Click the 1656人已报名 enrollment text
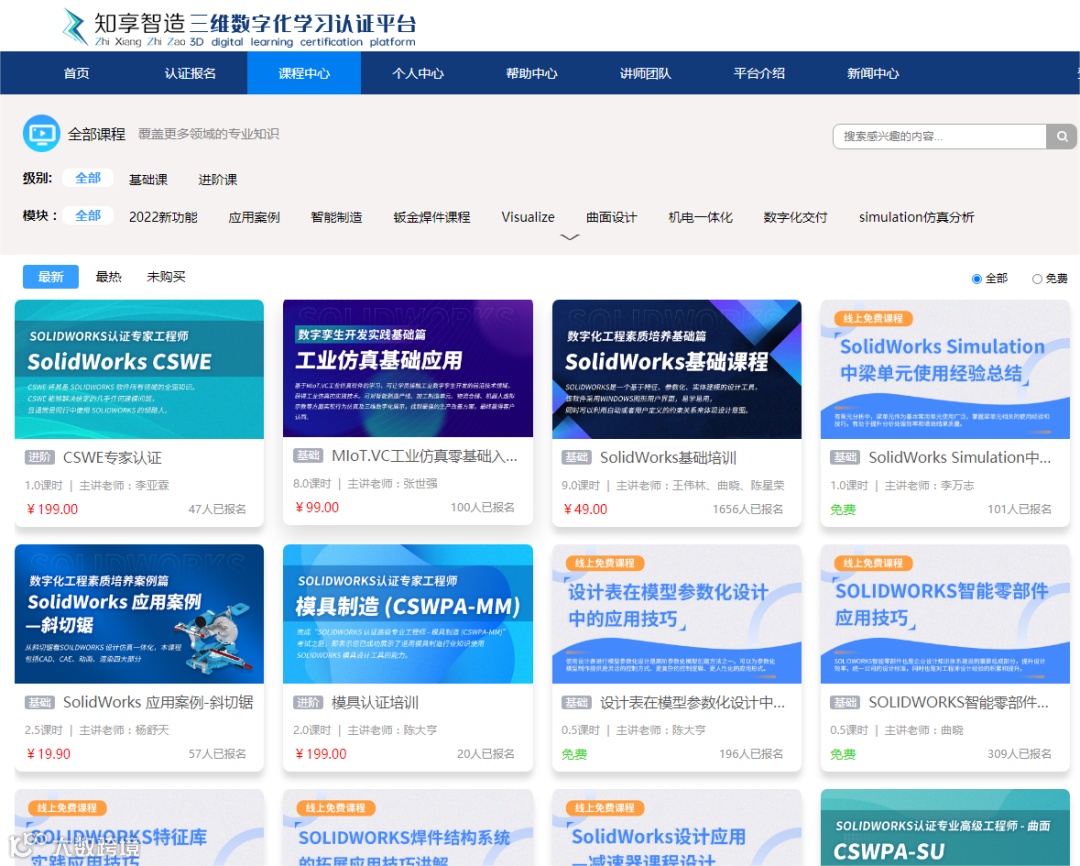Image resolution: width=1080 pixels, height=866 pixels. 747,509
